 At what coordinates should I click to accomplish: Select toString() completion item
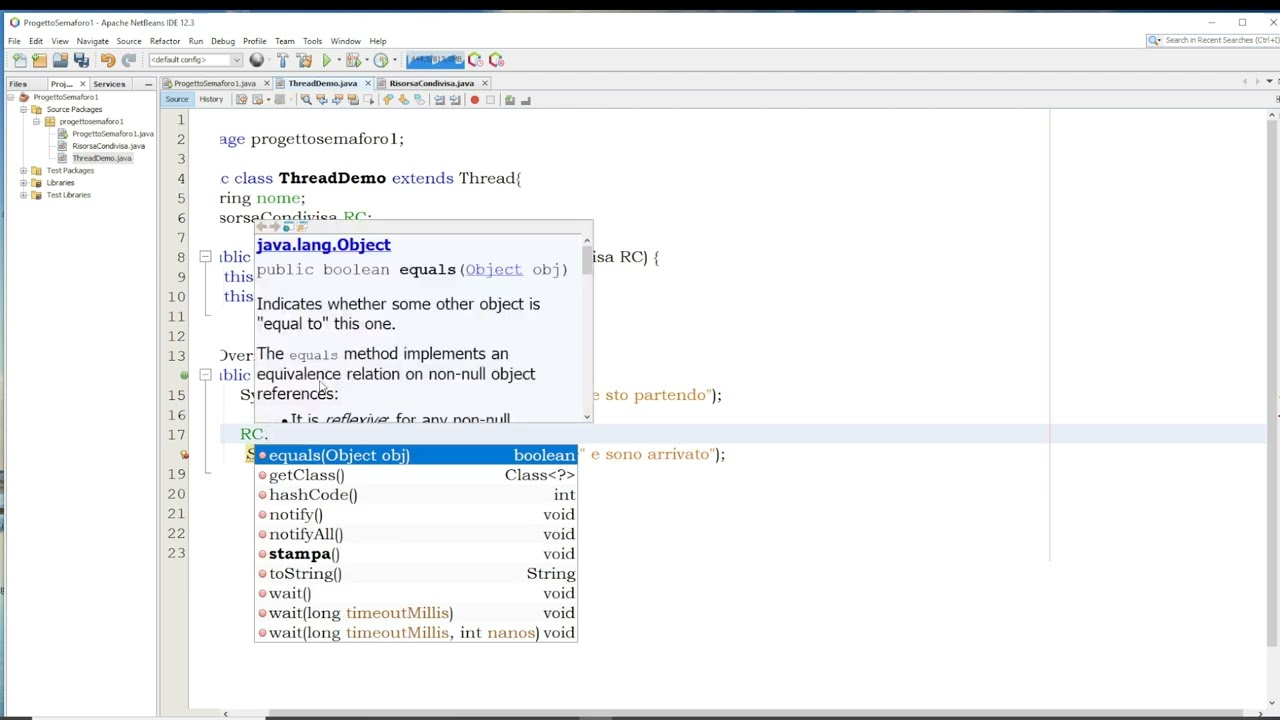point(416,574)
